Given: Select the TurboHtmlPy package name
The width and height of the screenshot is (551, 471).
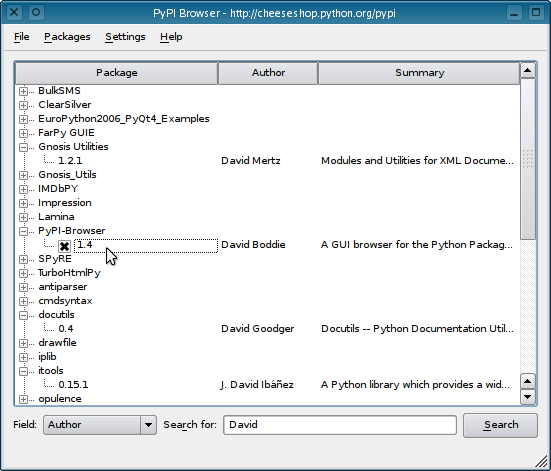Looking at the screenshot, I should coord(69,273).
